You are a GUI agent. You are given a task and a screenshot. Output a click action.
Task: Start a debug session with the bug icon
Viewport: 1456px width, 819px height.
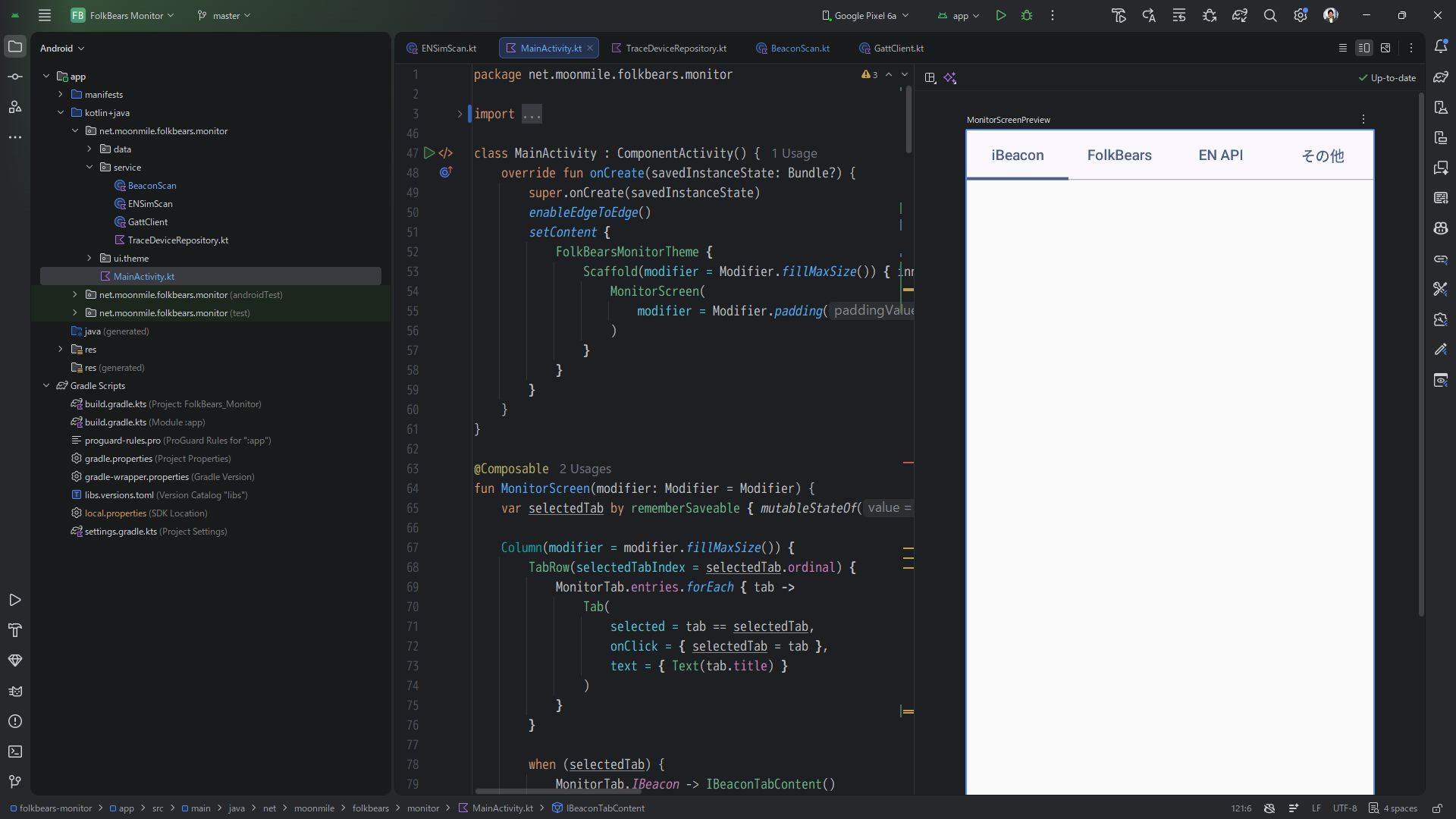1027,15
